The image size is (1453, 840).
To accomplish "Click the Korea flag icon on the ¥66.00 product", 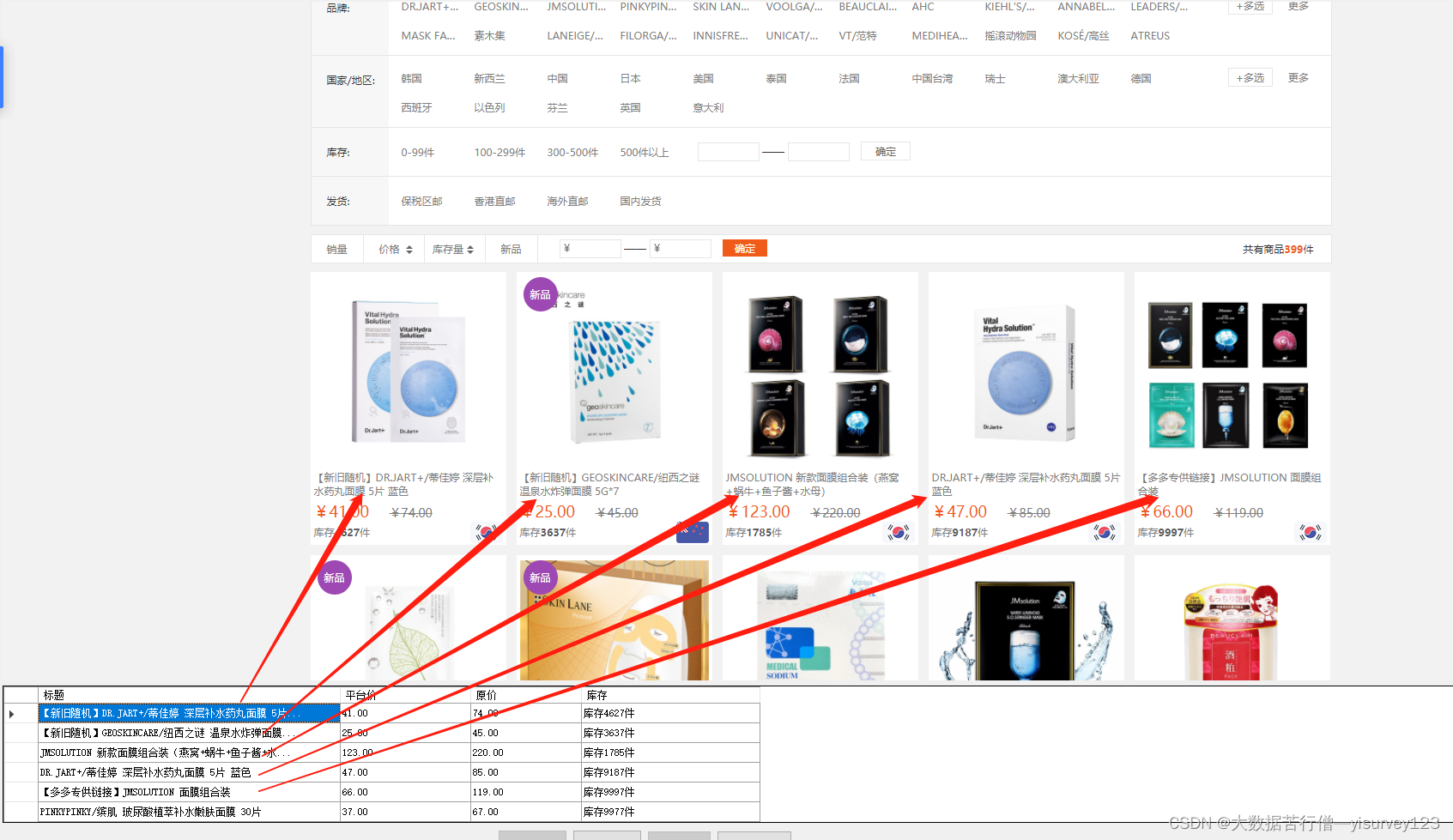I will tap(1311, 533).
